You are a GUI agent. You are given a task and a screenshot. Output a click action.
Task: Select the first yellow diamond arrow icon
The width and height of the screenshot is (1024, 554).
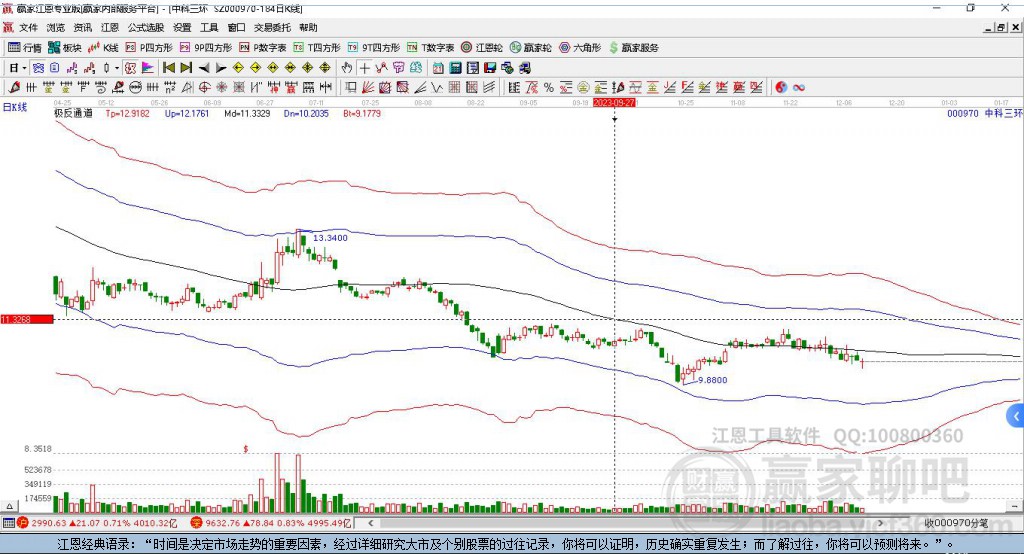[238, 68]
